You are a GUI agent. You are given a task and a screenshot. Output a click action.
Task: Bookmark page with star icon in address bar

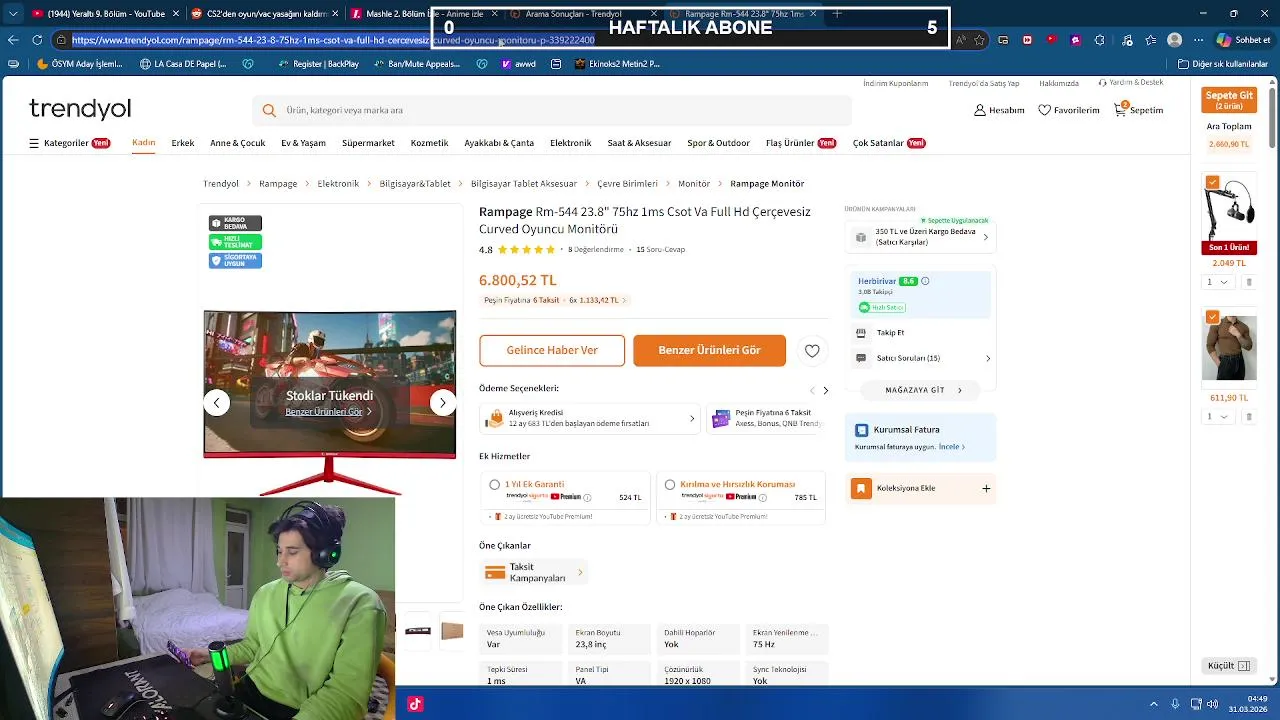coord(980,40)
